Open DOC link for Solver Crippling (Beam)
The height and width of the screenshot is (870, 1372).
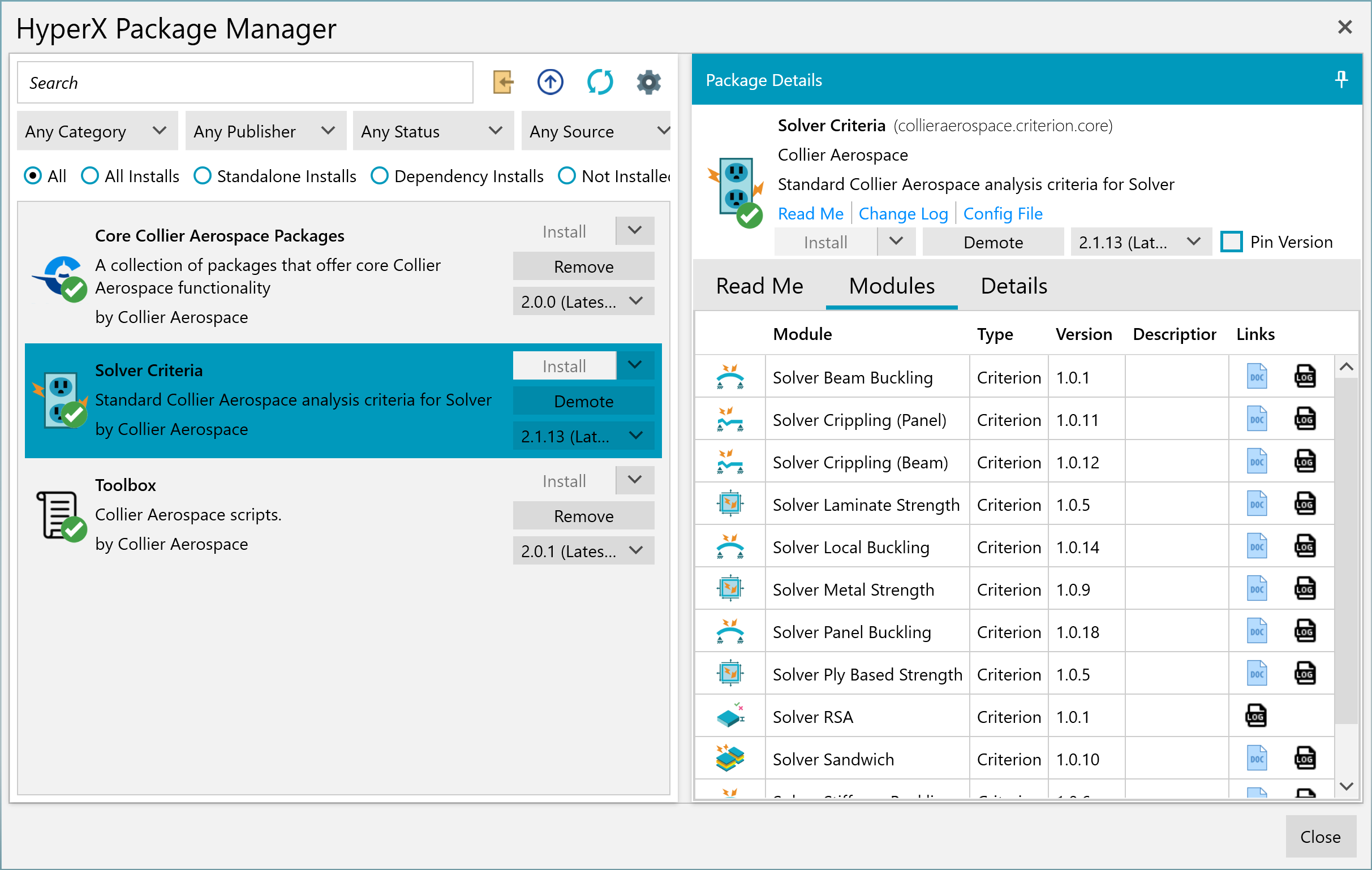pos(1257,461)
